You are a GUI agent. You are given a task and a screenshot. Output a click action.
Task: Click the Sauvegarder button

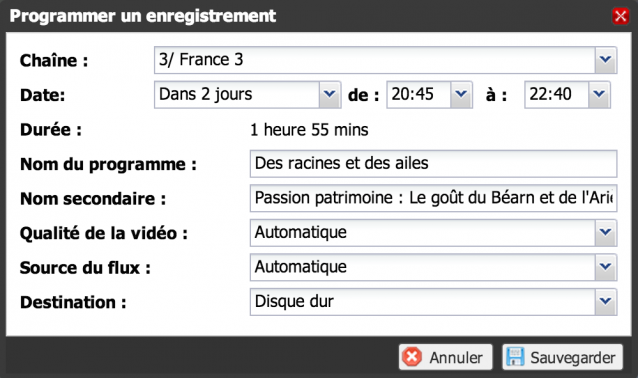coord(562,357)
